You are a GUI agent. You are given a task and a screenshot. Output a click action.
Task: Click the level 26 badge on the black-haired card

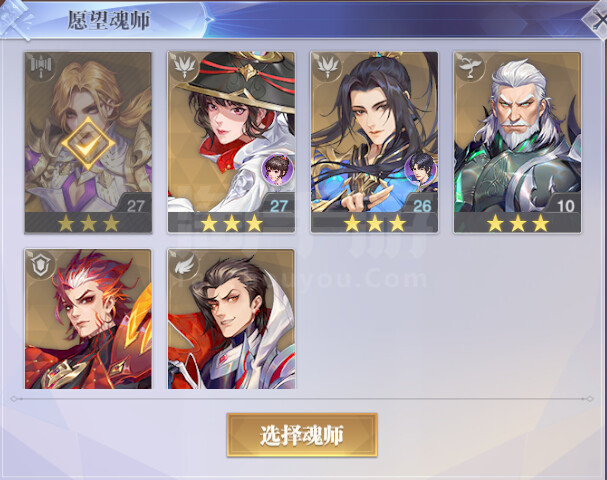point(422,206)
